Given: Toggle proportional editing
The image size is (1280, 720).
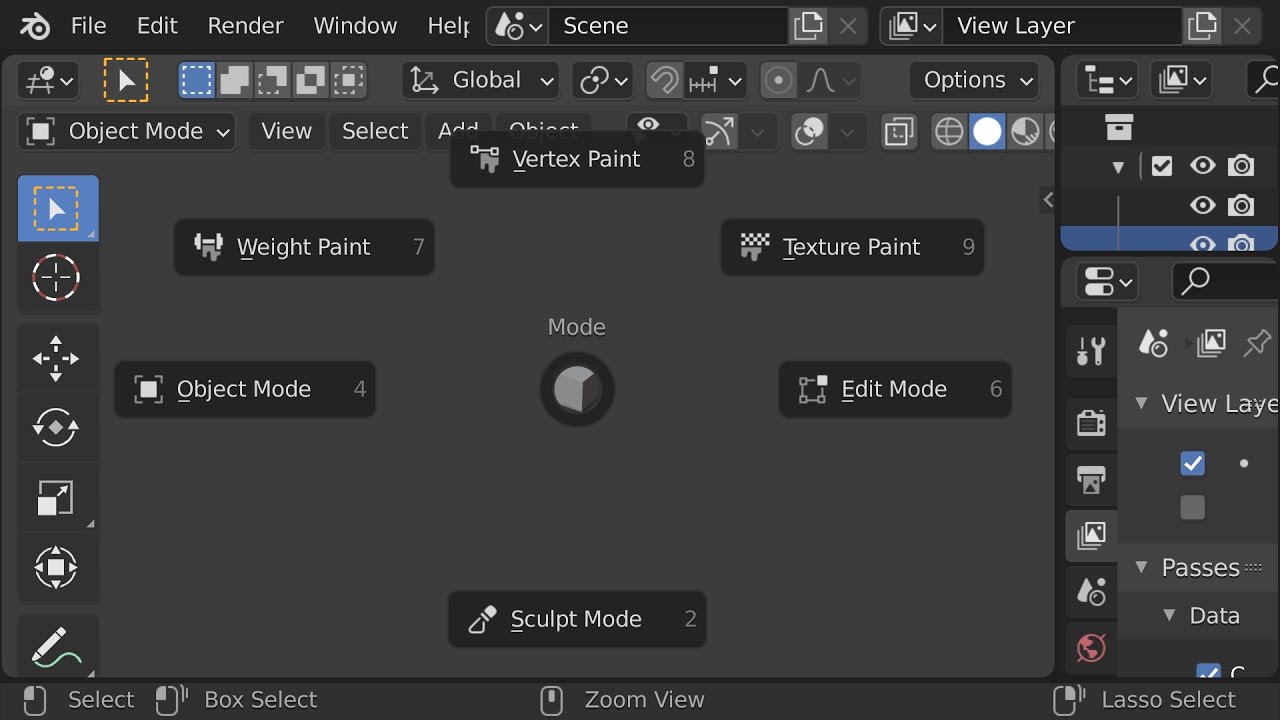Looking at the screenshot, I should point(778,80).
